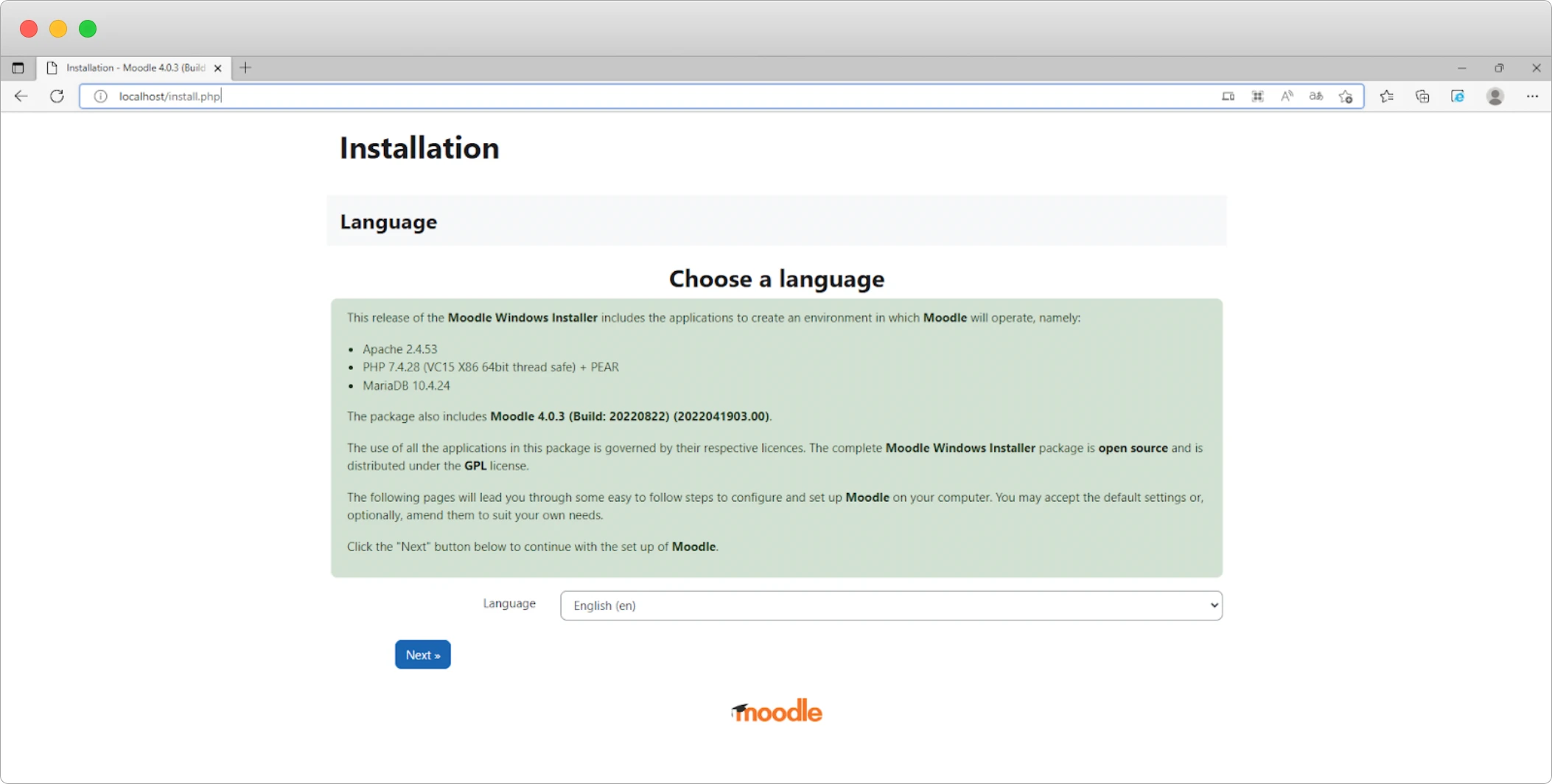View site information icon in address bar
The height and width of the screenshot is (784, 1552).
coord(101,97)
